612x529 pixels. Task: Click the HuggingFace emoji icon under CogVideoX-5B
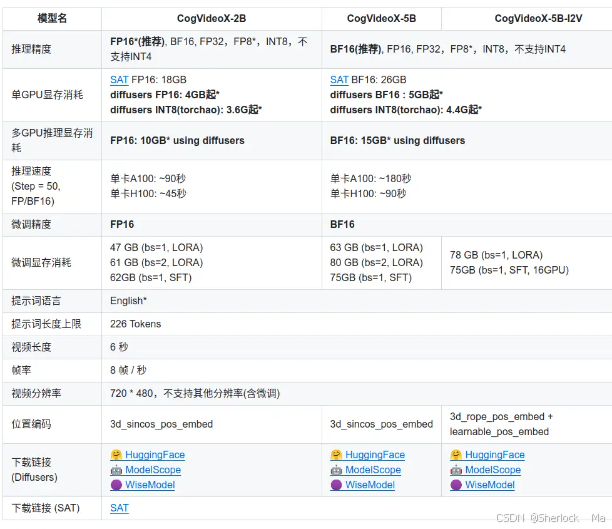point(336,455)
